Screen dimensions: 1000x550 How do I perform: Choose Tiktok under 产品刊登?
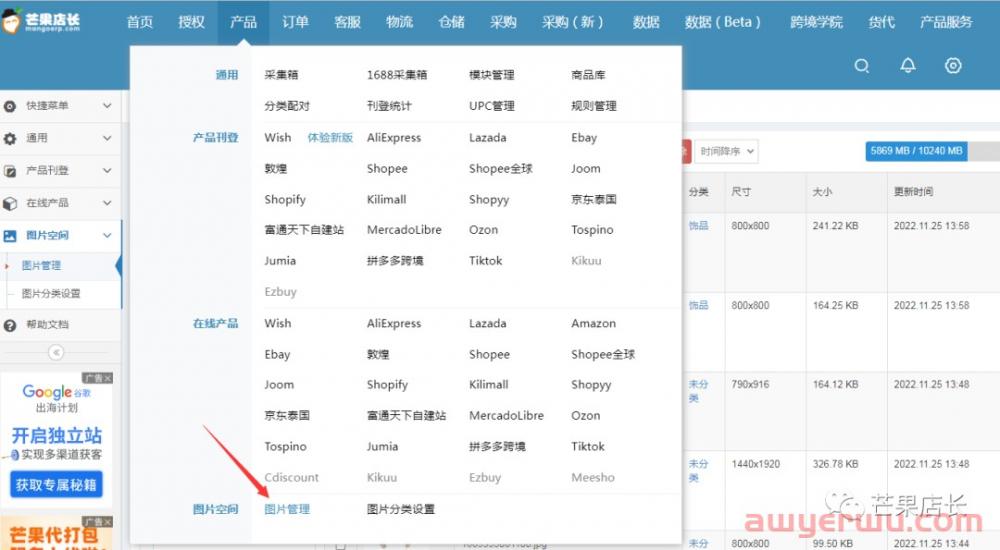pyautogui.click(x=485, y=260)
